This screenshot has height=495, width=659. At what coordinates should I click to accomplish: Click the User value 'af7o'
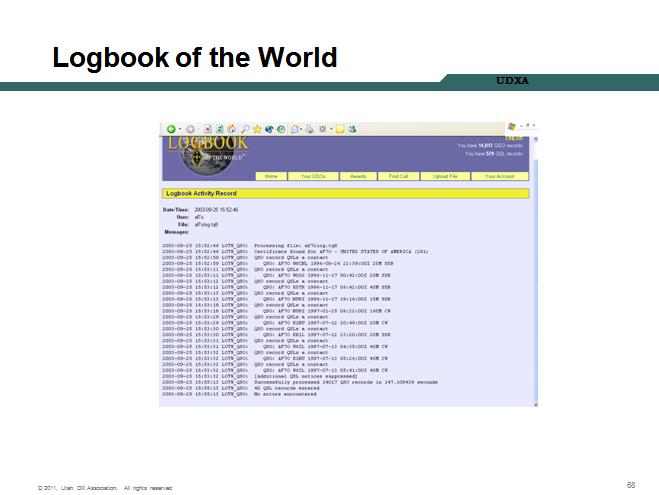199,217
